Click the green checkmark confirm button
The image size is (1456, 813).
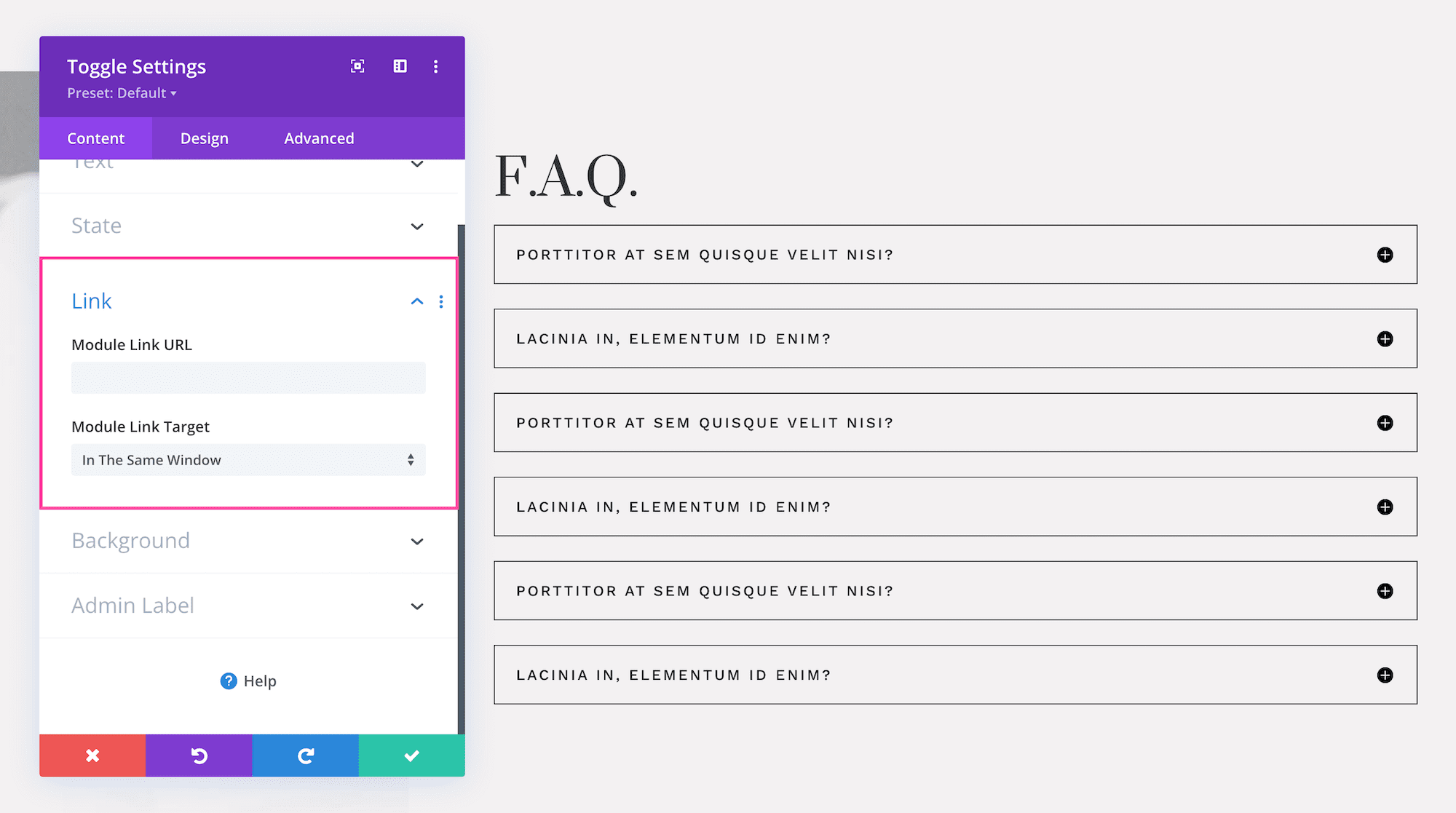click(411, 756)
